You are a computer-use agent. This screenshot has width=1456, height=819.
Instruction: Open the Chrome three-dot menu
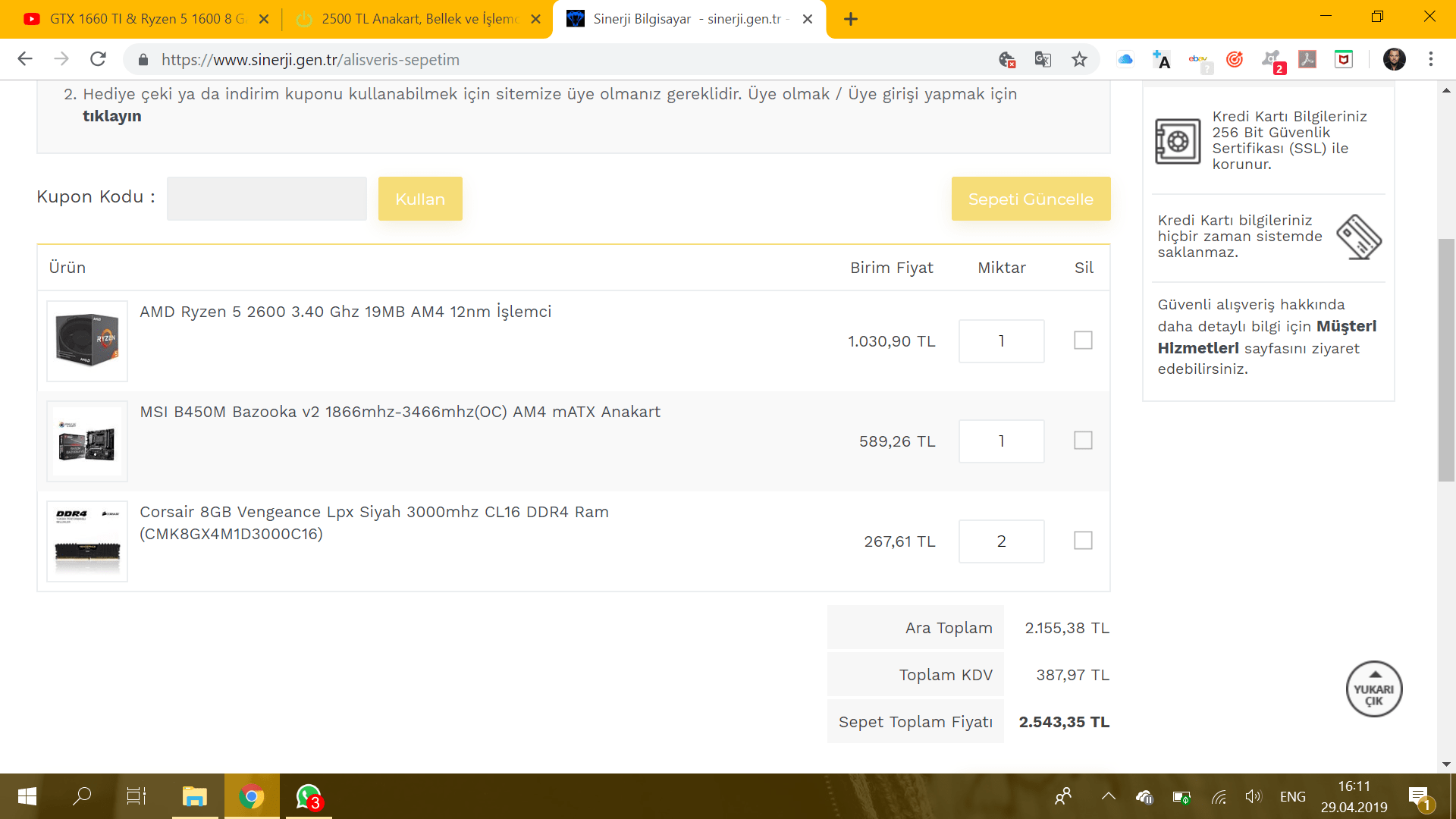(x=1430, y=59)
